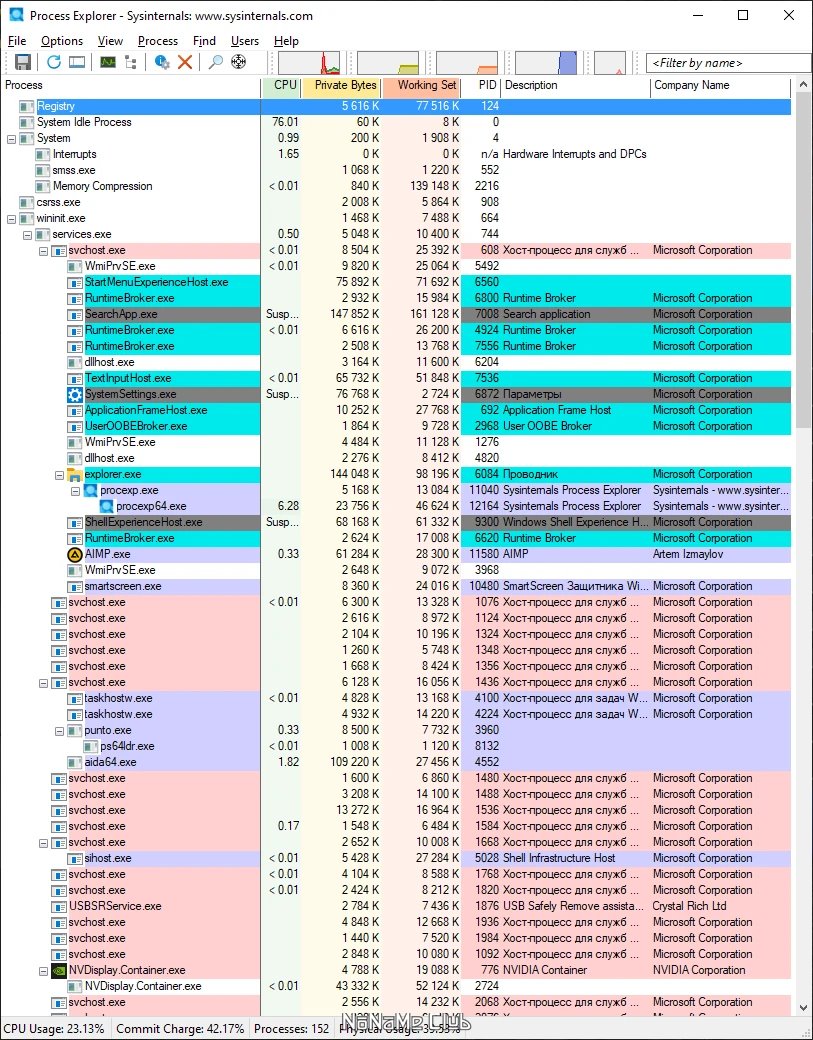
Task: Collapse the services.exe tree node
Action: coord(27,234)
